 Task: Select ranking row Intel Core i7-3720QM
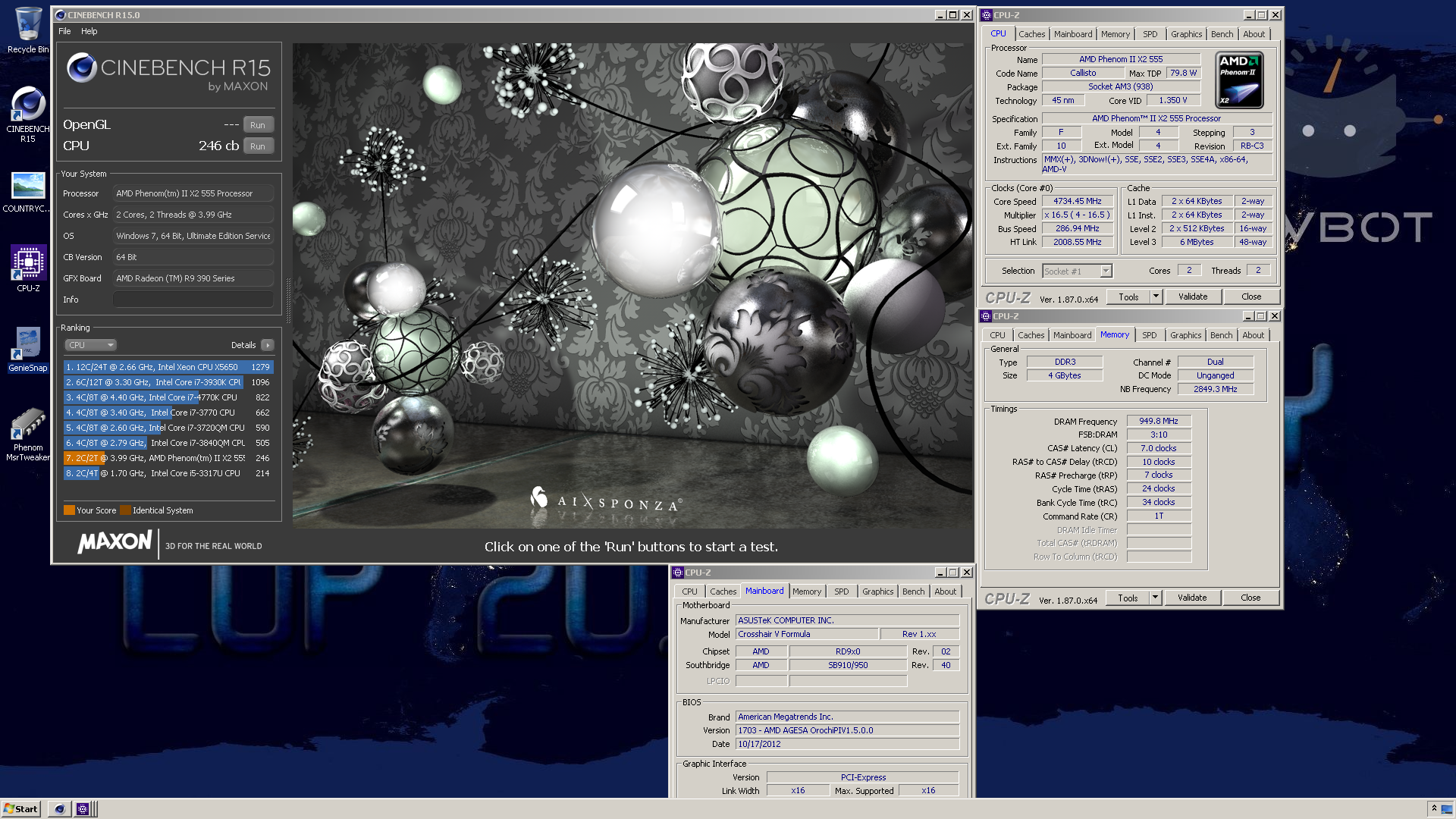168,428
